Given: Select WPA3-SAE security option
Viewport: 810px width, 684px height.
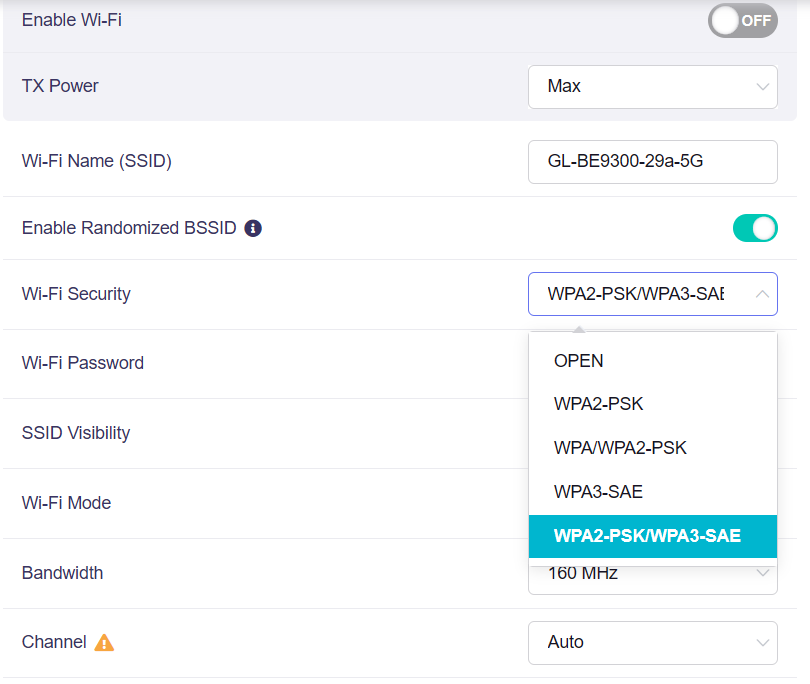Looking at the screenshot, I should click(x=598, y=492).
